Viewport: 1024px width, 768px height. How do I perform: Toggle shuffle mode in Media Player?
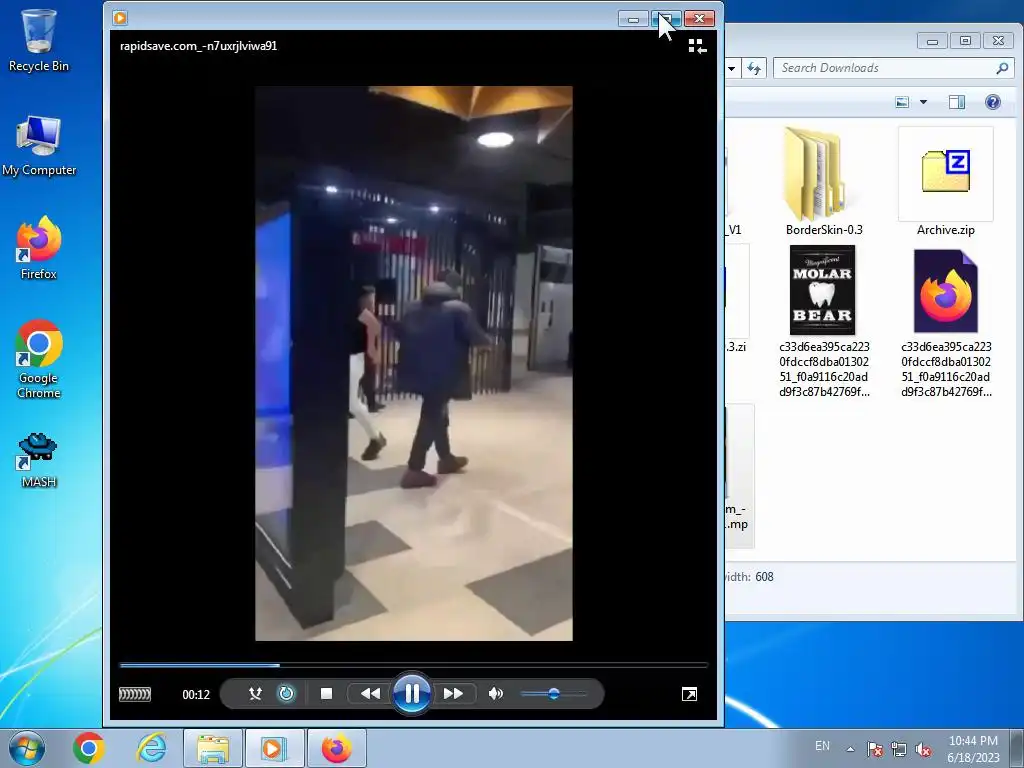click(255, 694)
